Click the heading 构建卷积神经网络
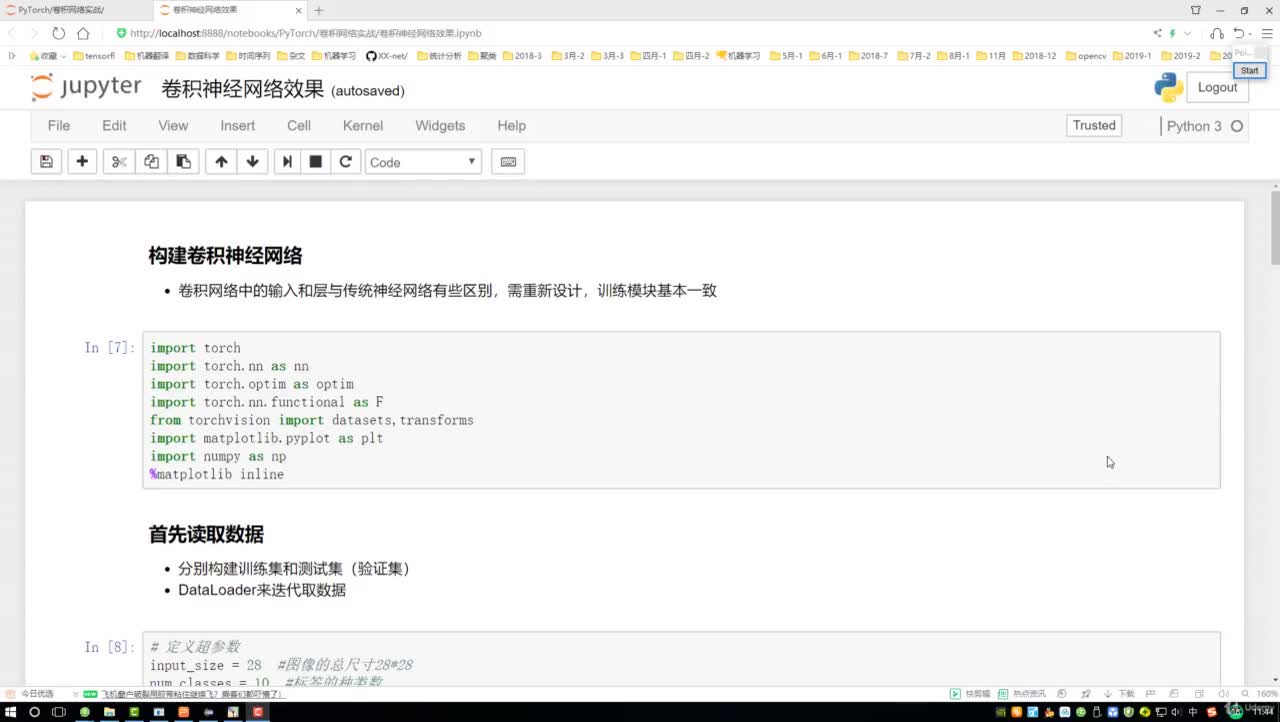 pyautogui.click(x=225, y=256)
